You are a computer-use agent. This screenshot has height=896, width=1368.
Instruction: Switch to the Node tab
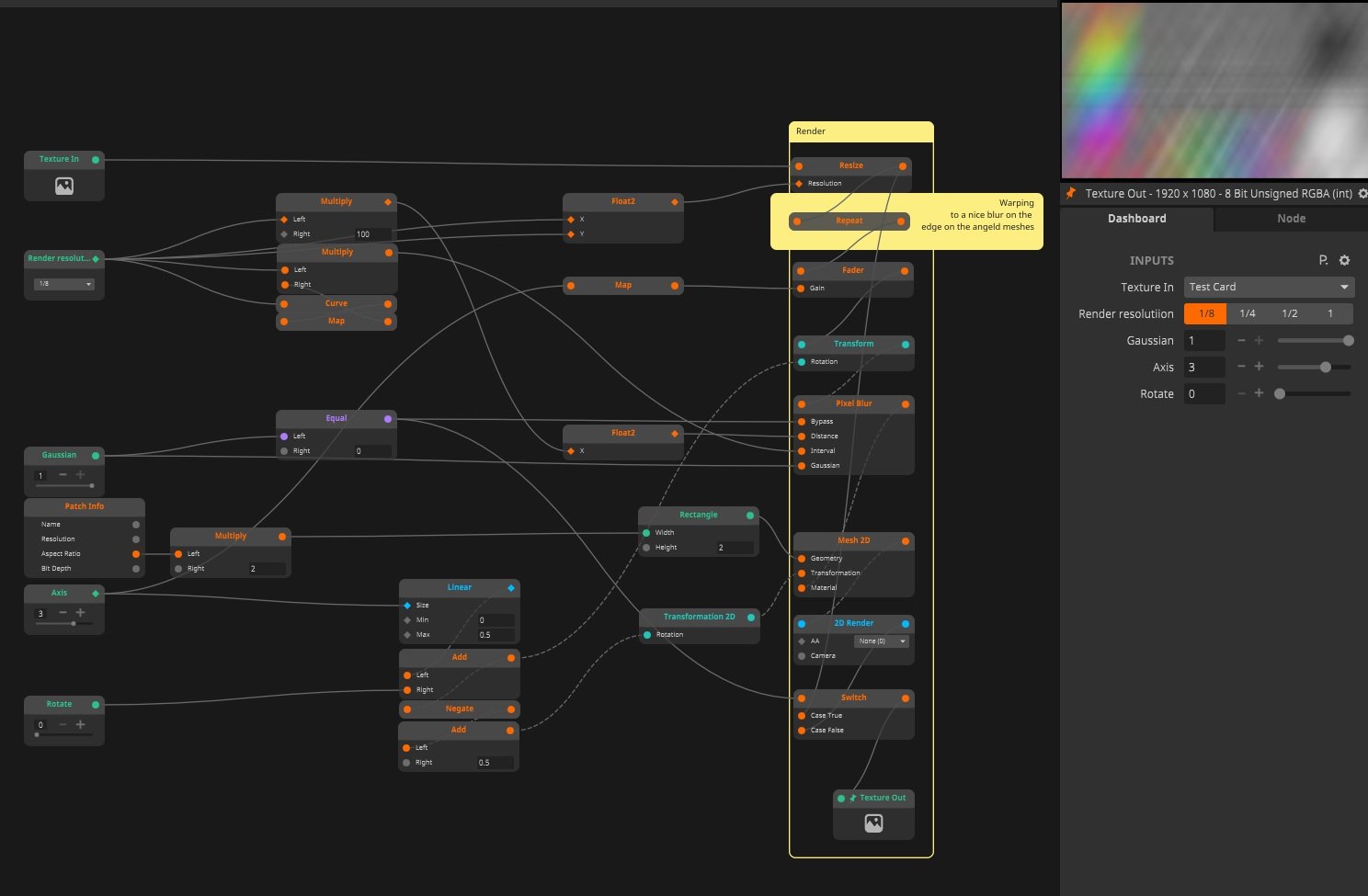(1291, 219)
